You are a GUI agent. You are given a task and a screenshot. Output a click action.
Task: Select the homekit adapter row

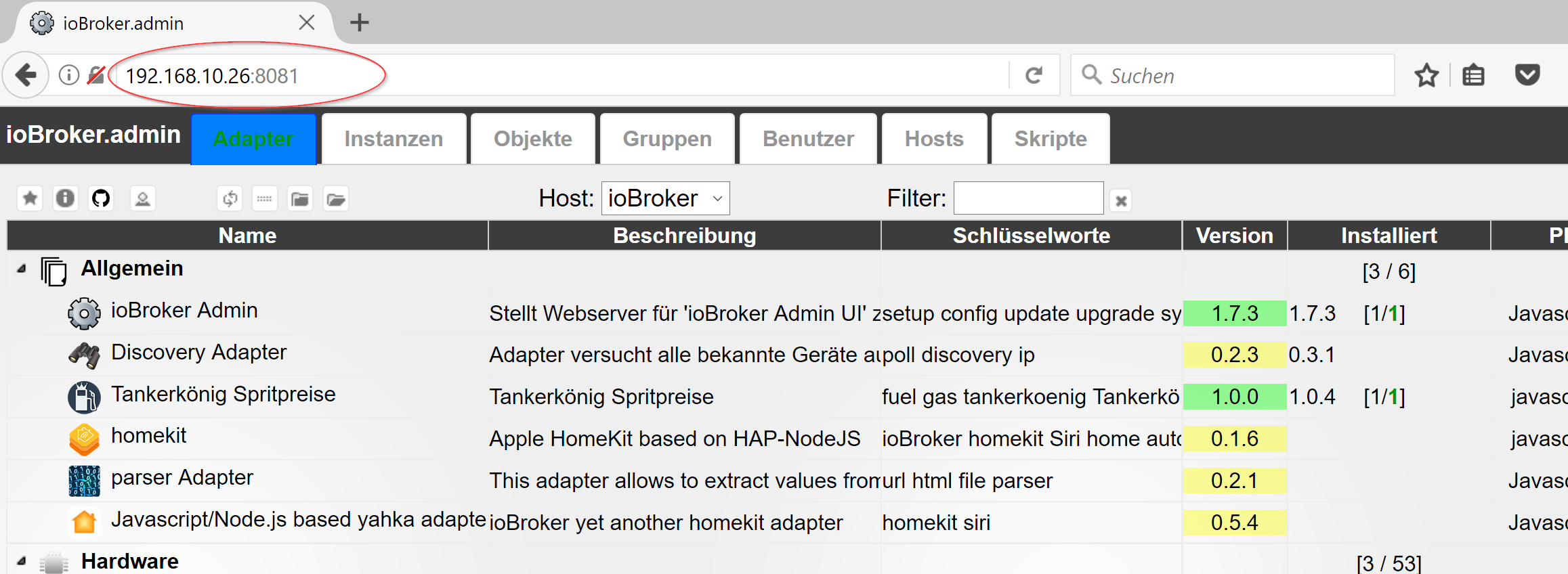pos(149,436)
